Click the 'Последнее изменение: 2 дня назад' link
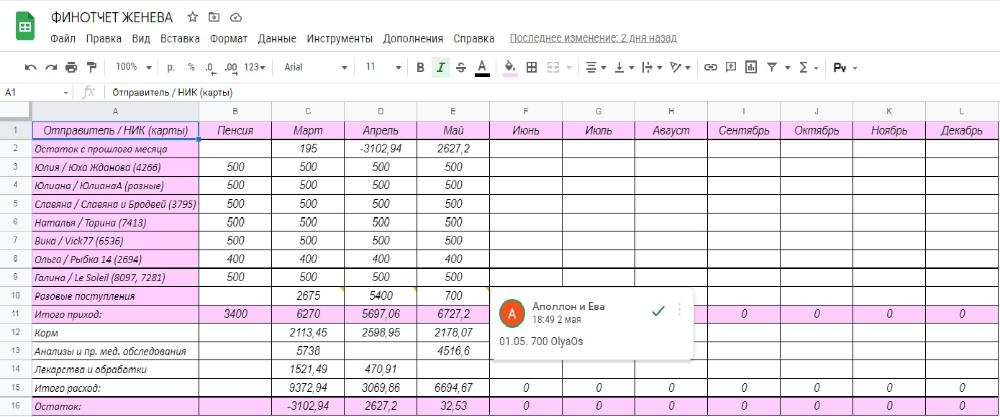1000x417 pixels. (592, 38)
